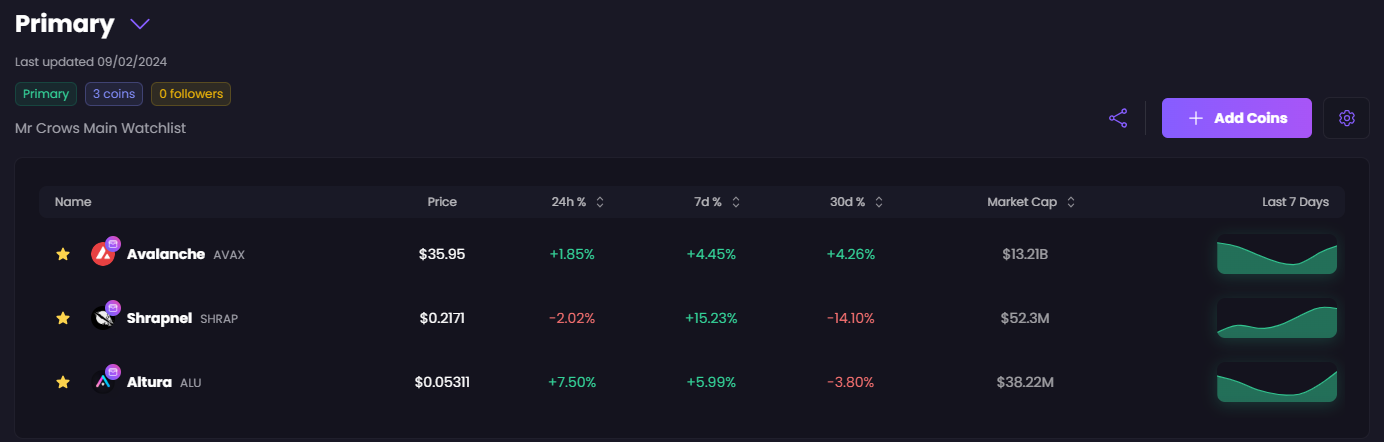Click the Shrapnel coin logo

coord(102,318)
